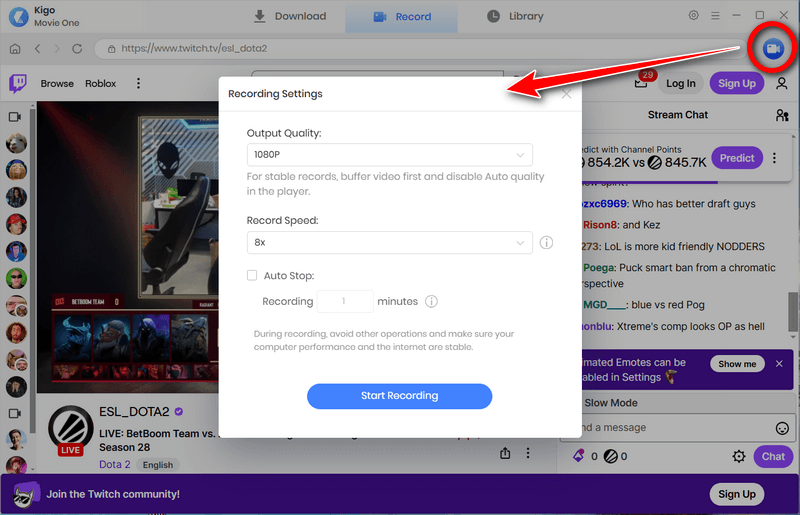Click the Auto Stop minutes input field
Screen dimensions: 800x515
[344, 301]
